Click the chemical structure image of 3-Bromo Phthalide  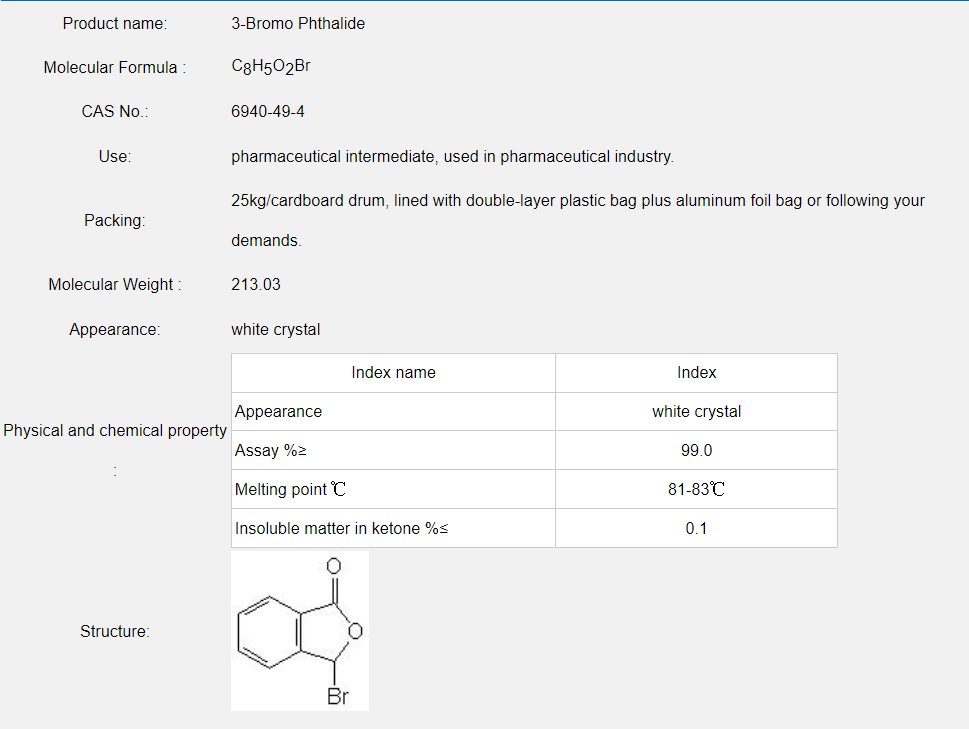(x=300, y=631)
